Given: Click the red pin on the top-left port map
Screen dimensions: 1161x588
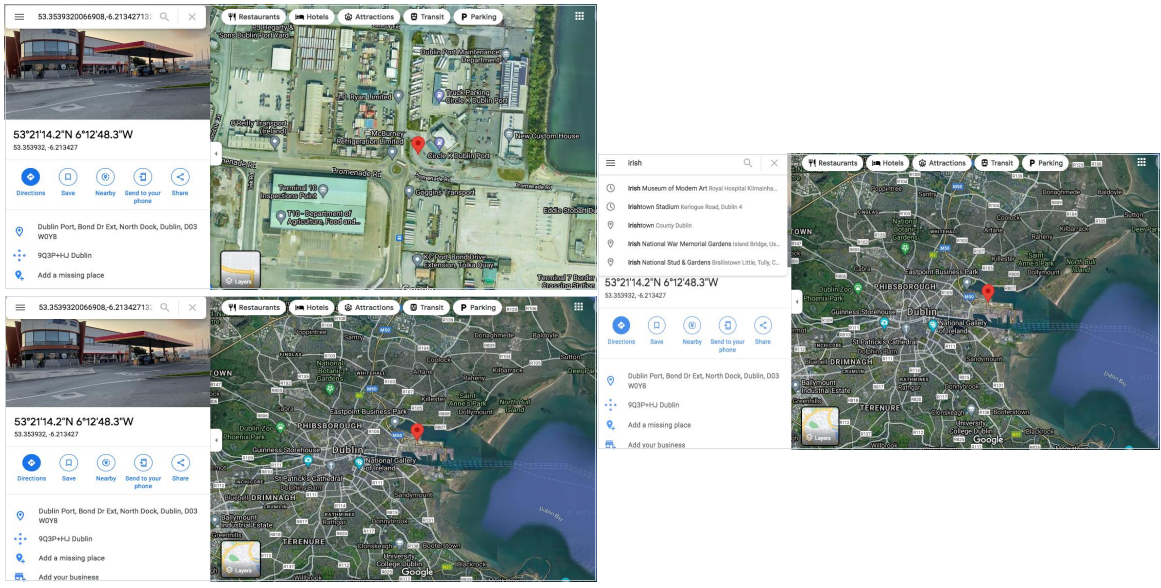Looking at the screenshot, I should pyautogui.click(x=418, y=145).
